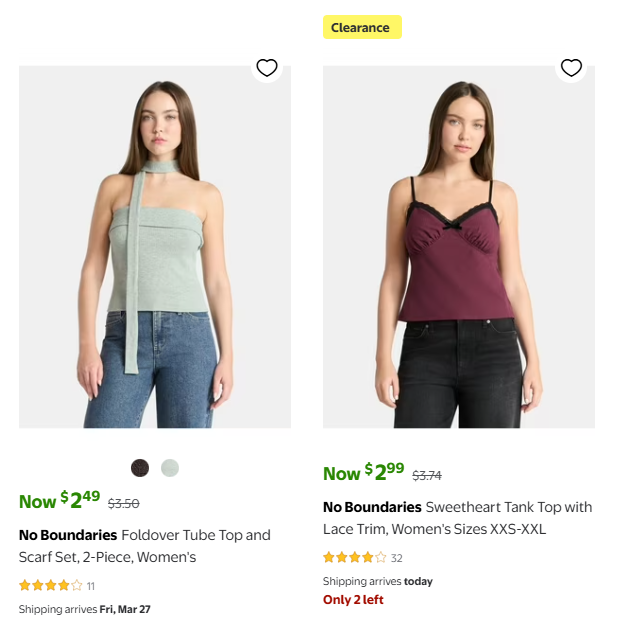Viewport: 618px width, 633px height.
Task: Select the light sage green color swatch
Action: tap(170, 468)
